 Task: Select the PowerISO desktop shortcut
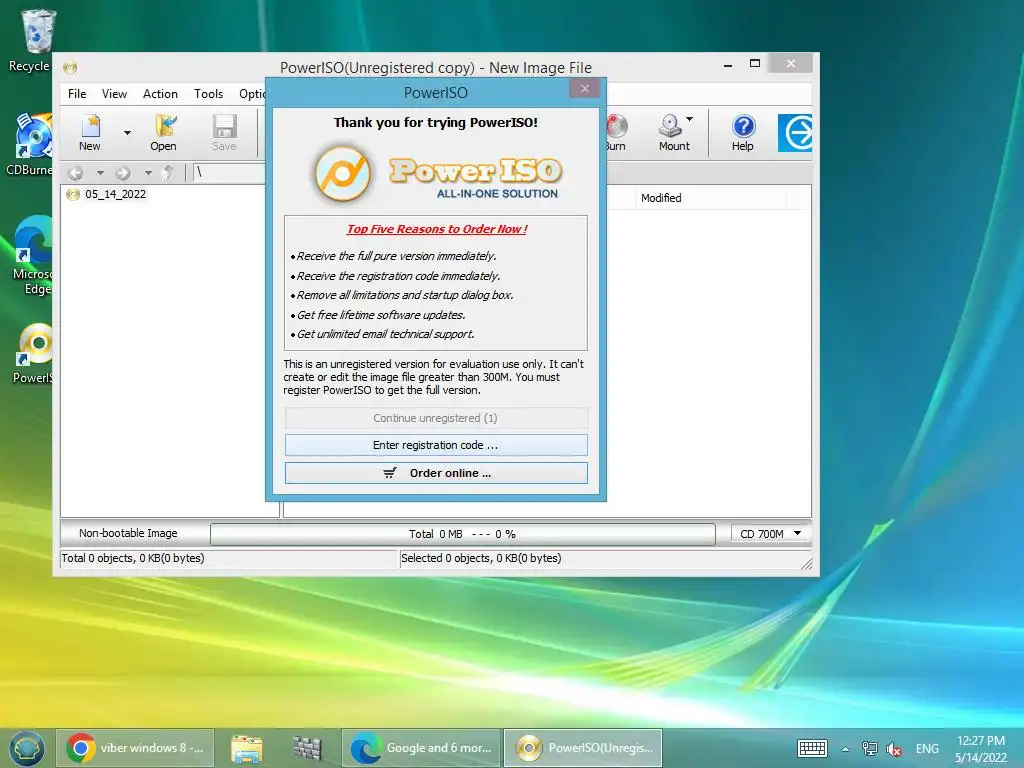point(33,353)
